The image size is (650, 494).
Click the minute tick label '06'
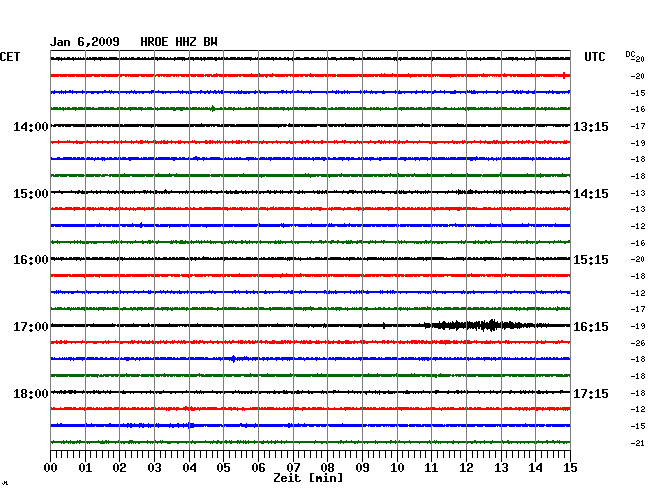pyautogui.click(x=258, y=467)
